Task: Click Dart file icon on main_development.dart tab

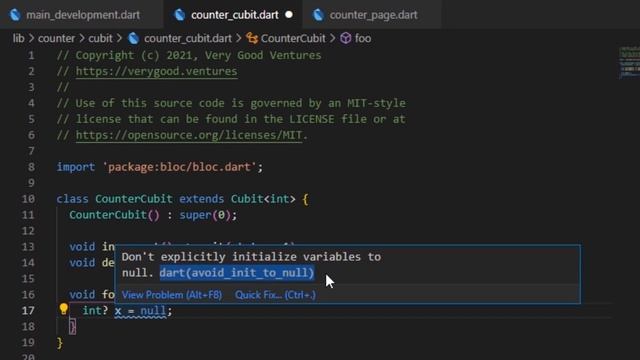Action: point(15,15)
